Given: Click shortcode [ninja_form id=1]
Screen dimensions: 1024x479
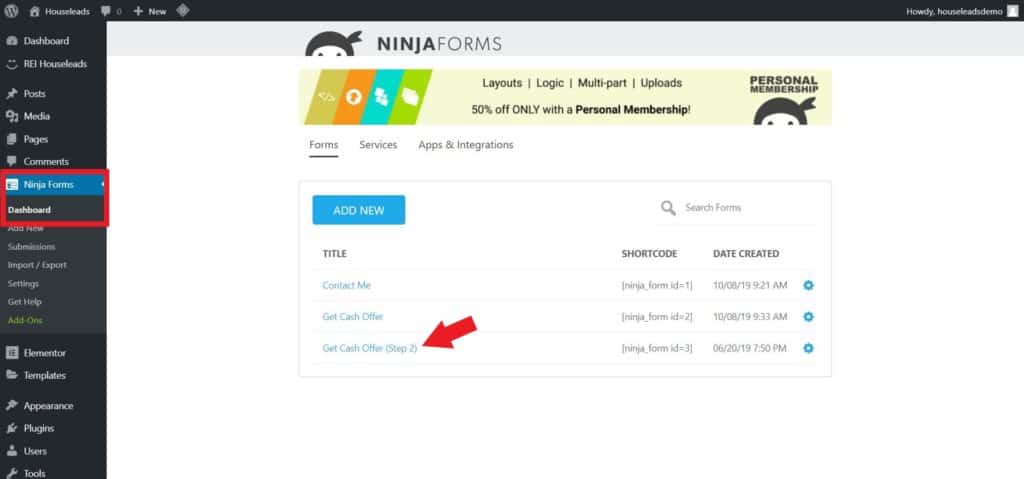Looking at the screenshot, I should [657, 286].
